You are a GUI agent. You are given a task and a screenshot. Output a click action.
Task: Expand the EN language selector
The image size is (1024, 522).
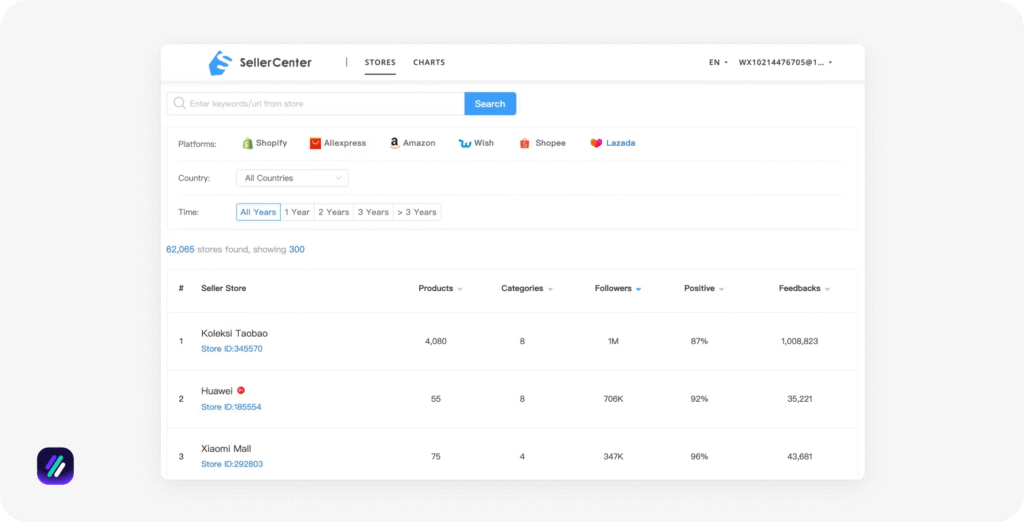coord(718,62)
